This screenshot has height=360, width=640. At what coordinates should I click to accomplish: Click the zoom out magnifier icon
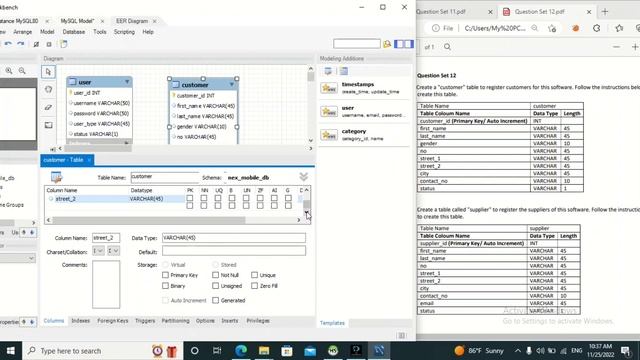click(22, 71)
